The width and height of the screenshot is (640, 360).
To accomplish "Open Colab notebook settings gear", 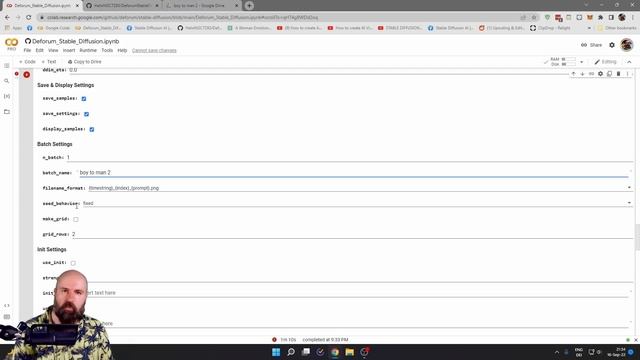I will tap(612, 45).
